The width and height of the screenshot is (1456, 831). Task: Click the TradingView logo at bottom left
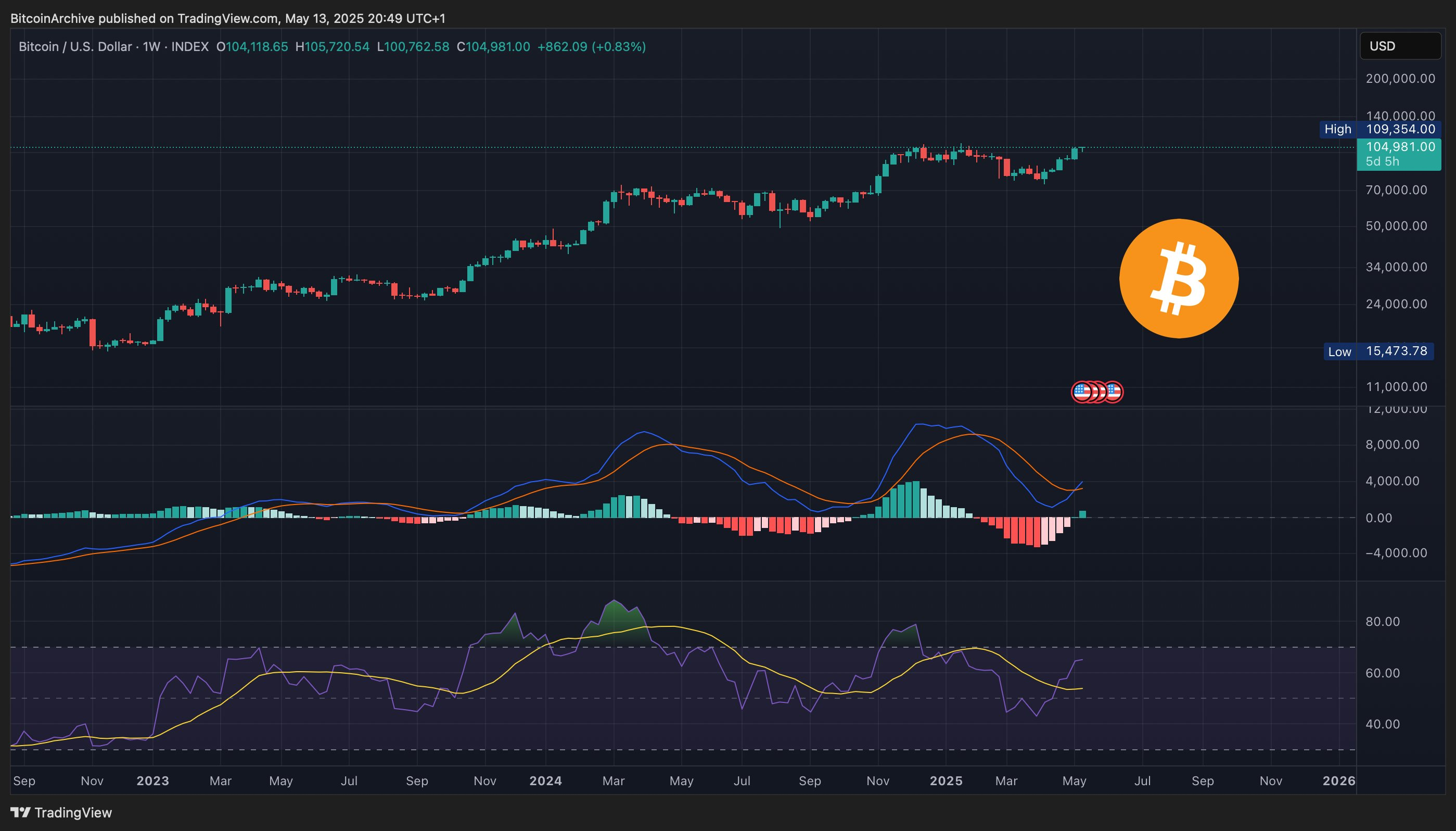point(61,812)
